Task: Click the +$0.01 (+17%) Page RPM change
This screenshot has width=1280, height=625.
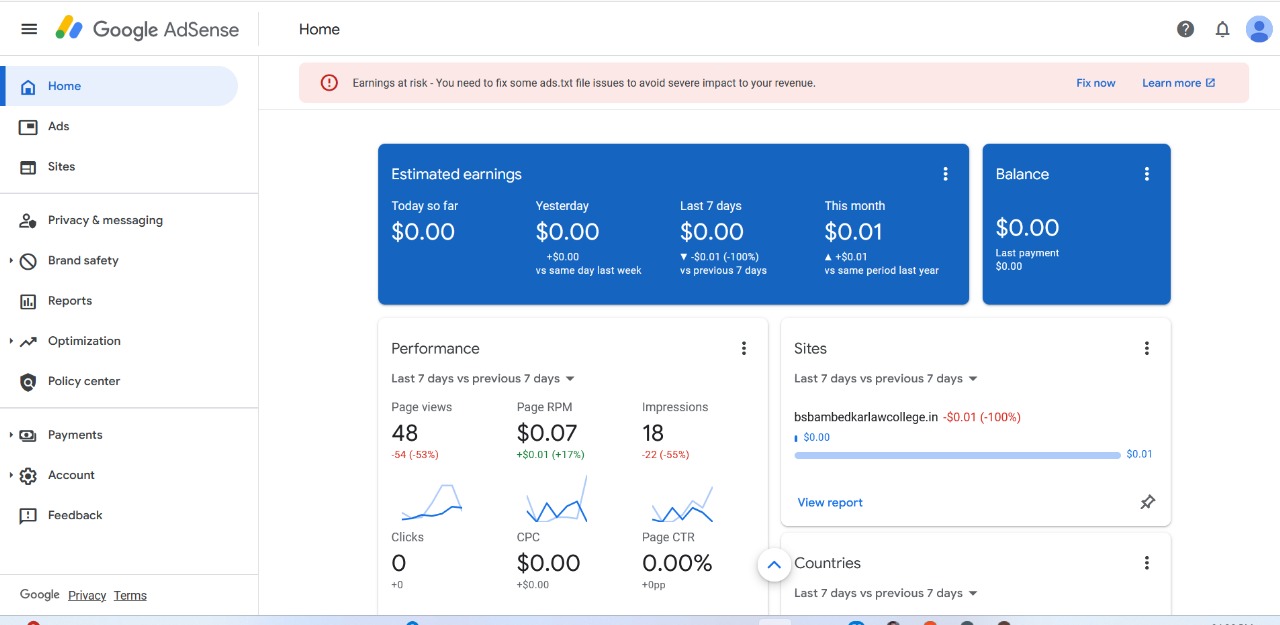Action: click(x=551, y=455)
